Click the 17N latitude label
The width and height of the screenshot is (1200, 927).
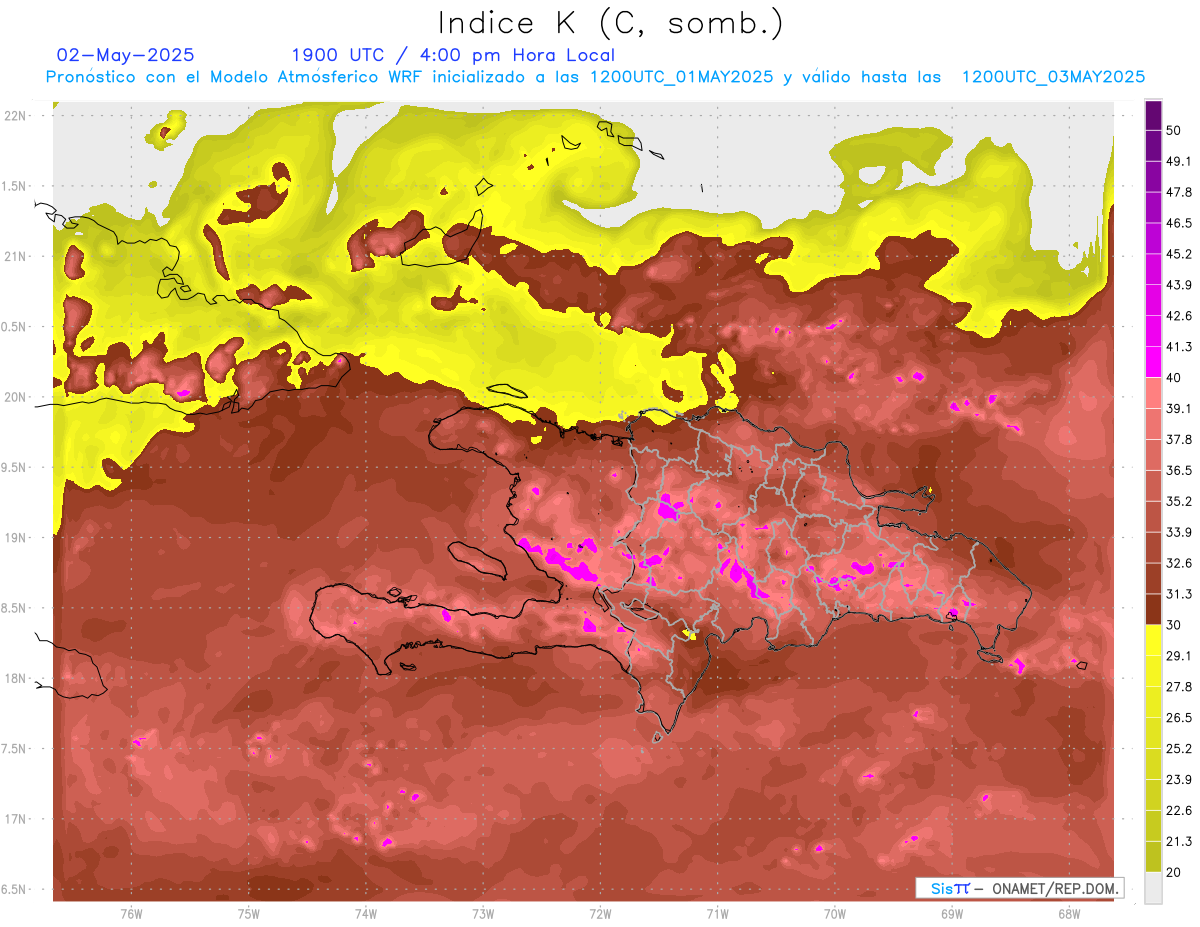coord(16,819)
